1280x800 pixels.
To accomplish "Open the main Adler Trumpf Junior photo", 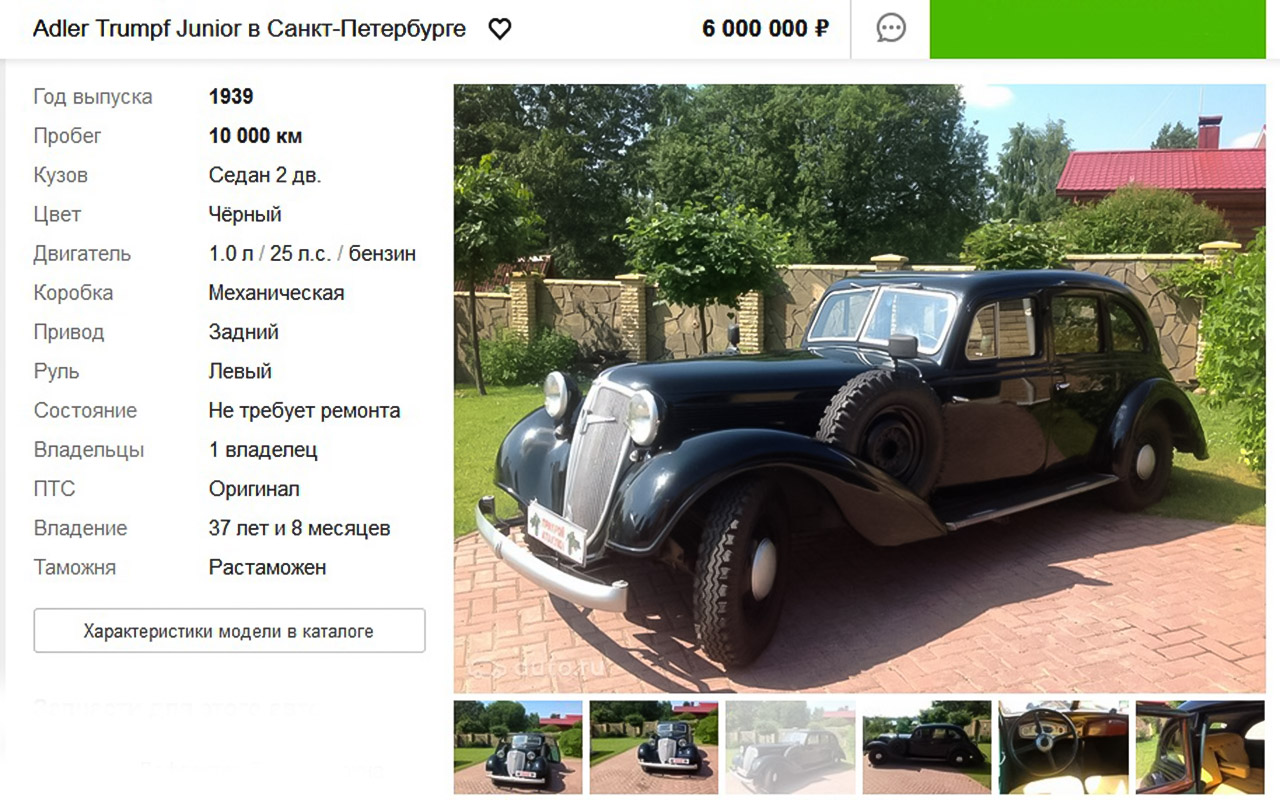I will [859, 388].
